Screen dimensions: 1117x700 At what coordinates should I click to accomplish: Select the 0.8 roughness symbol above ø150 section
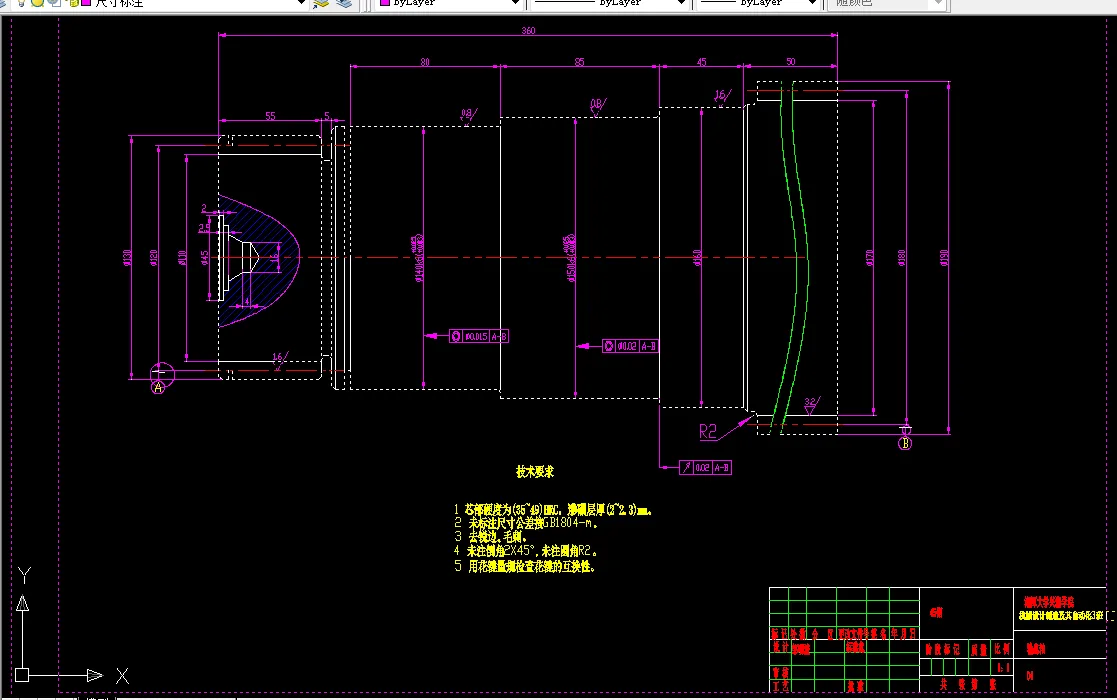tap(598, 106)
